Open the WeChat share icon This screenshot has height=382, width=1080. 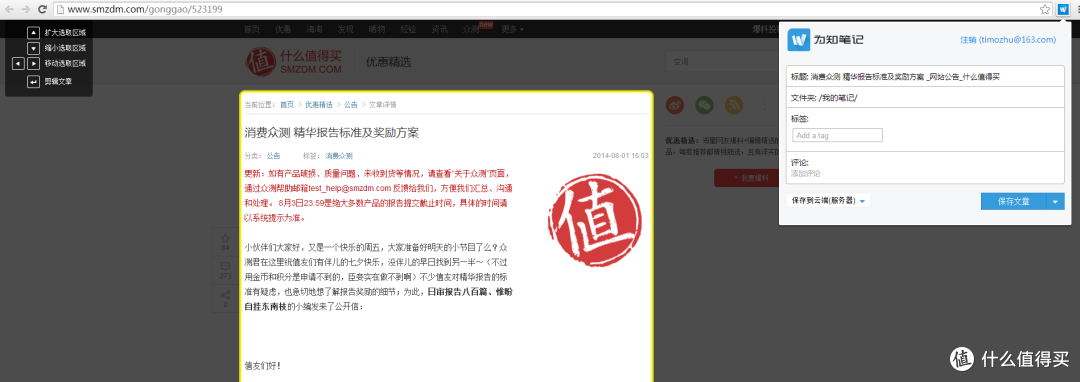coord(704,105)
